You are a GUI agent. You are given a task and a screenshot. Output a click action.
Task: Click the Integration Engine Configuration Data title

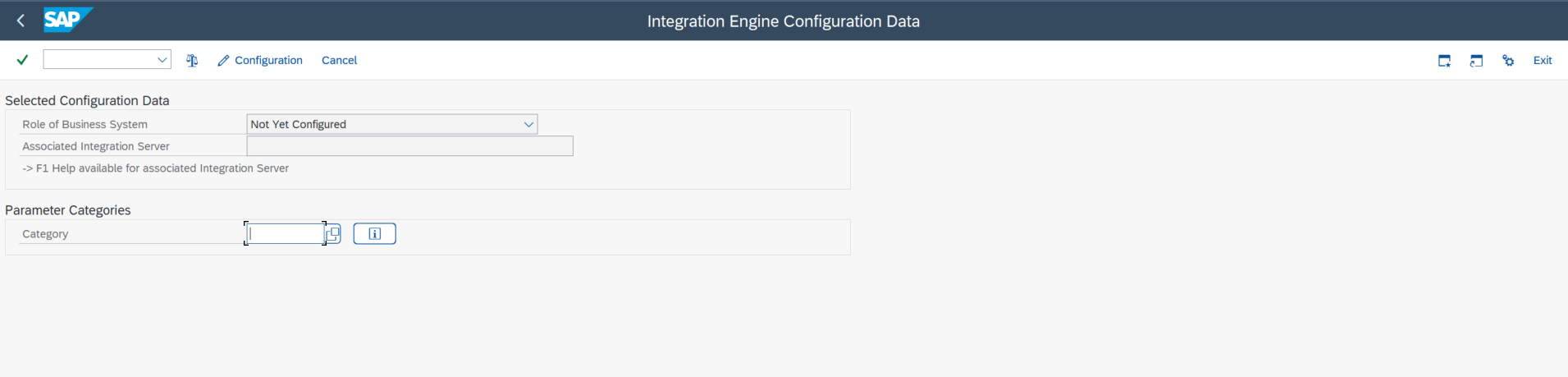click(784, 21)
